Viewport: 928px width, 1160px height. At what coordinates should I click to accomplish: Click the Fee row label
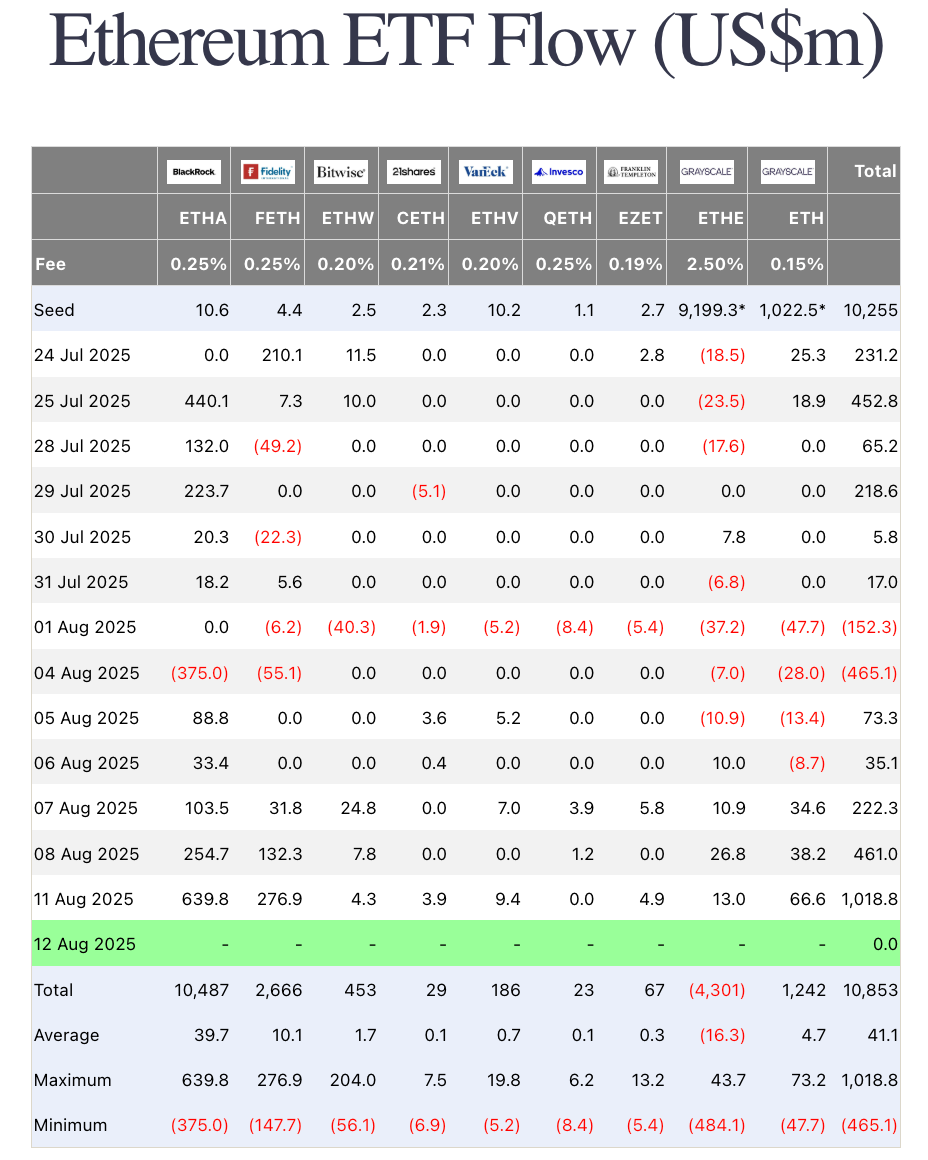tap(50, 264)
